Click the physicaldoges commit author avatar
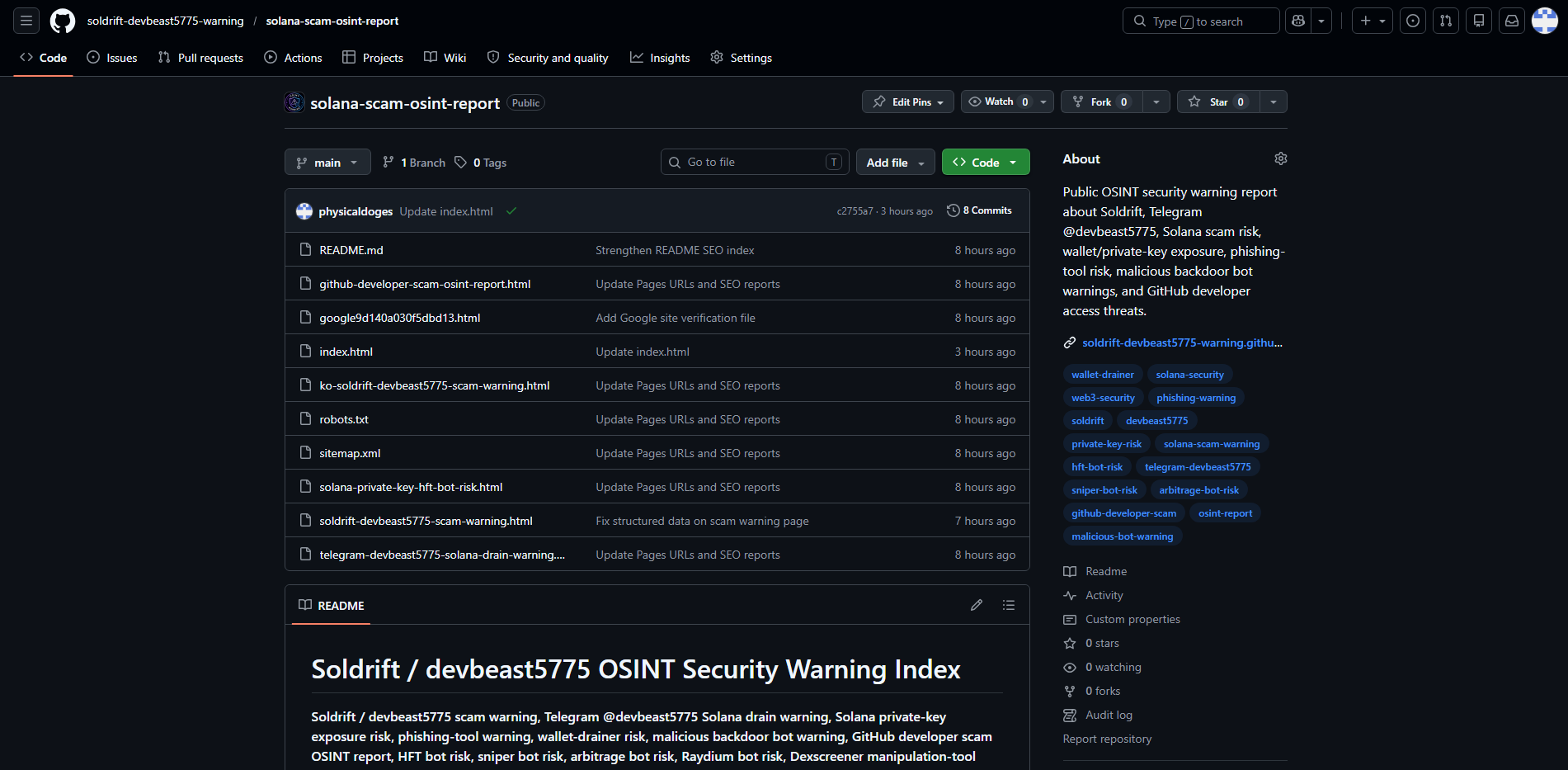The image size is (1568, 770). (304, 211)
